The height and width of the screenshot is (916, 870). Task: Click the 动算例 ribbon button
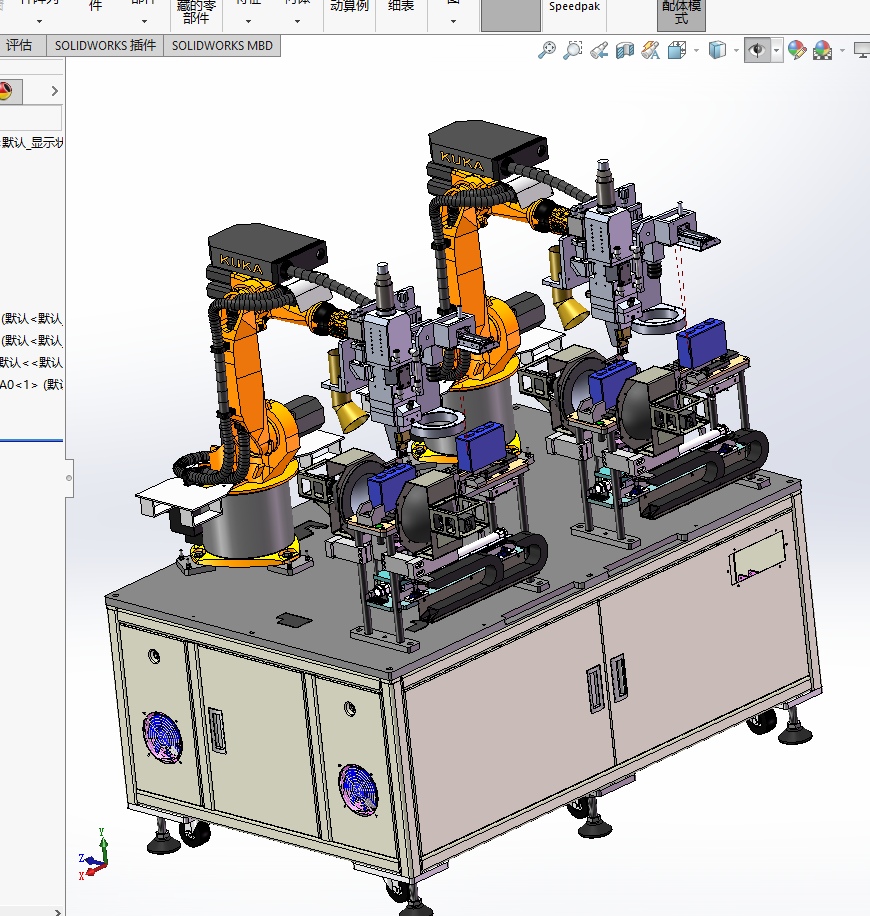coord(349,8)
